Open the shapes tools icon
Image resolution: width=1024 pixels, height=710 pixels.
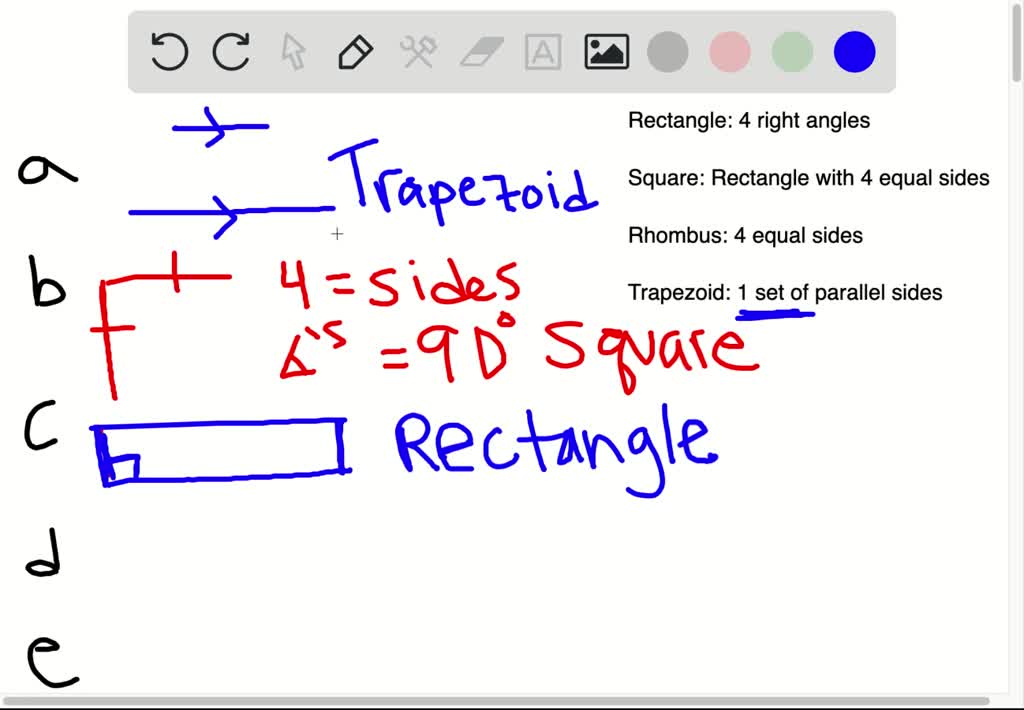point(417,53)
